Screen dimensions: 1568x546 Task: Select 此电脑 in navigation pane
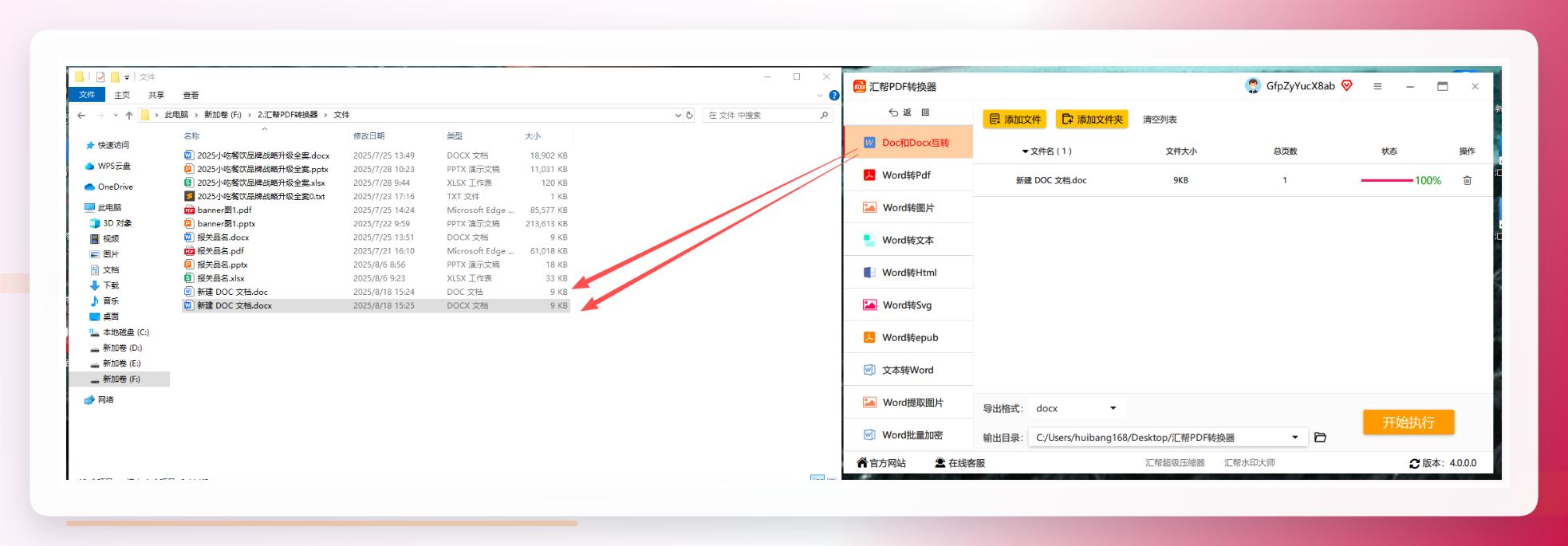click(103, 208)
